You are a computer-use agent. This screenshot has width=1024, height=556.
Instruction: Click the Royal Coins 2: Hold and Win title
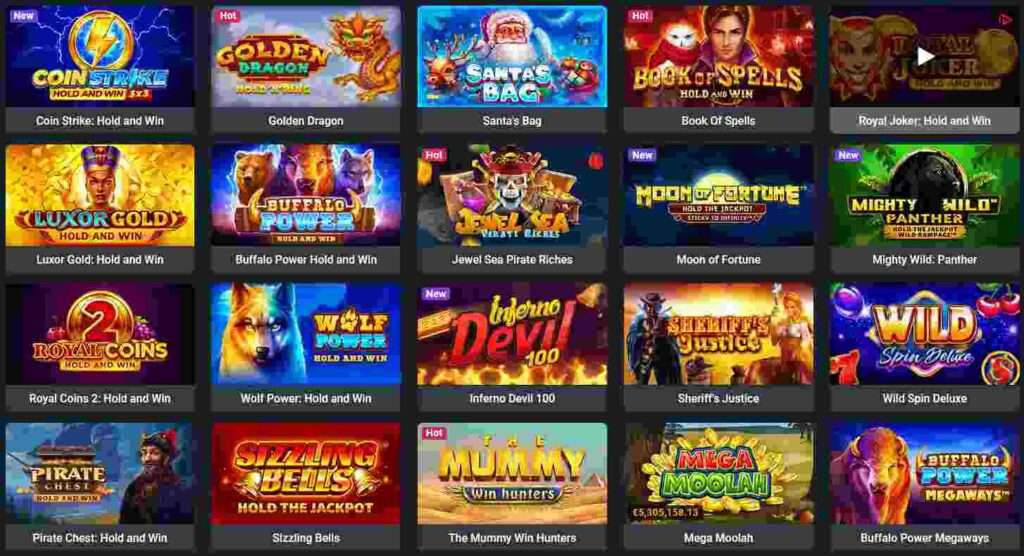(100, 399)
